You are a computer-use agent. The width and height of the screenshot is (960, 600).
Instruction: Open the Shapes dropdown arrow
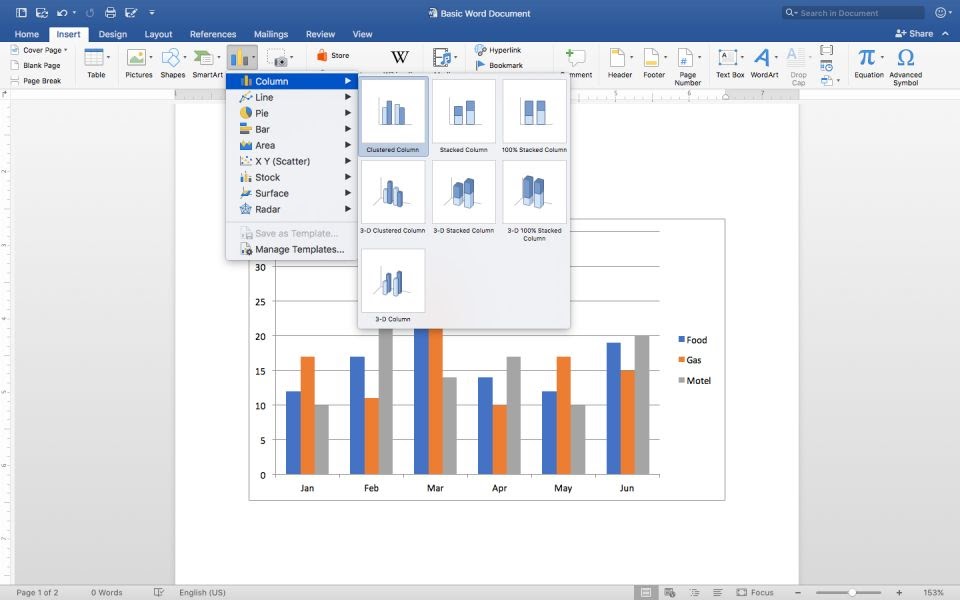pos(185,58)
